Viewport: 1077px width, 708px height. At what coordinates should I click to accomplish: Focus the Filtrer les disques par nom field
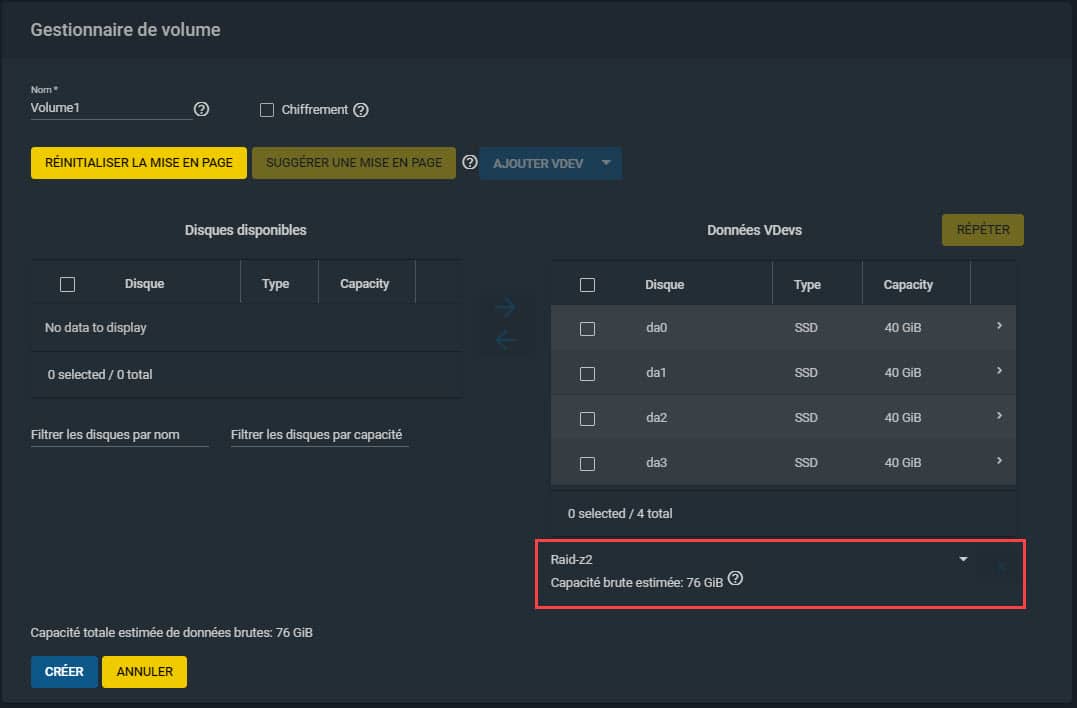[120, 435]
